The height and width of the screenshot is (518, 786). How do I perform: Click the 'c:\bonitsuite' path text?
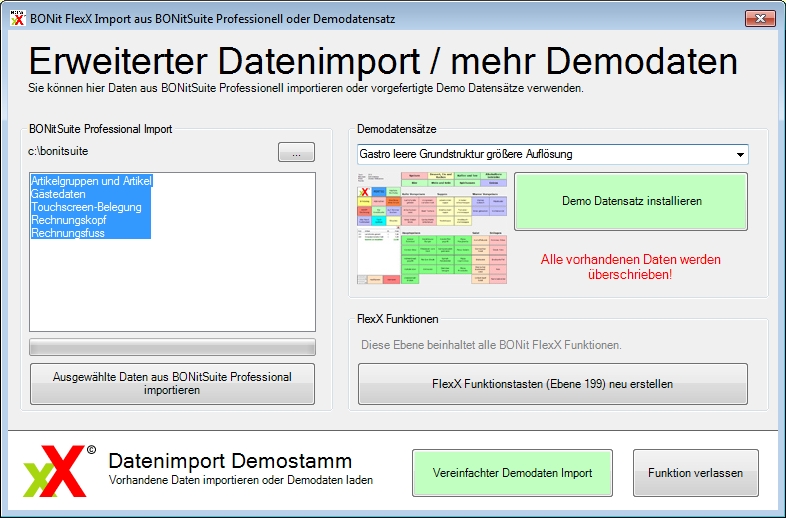click(58, 151)
